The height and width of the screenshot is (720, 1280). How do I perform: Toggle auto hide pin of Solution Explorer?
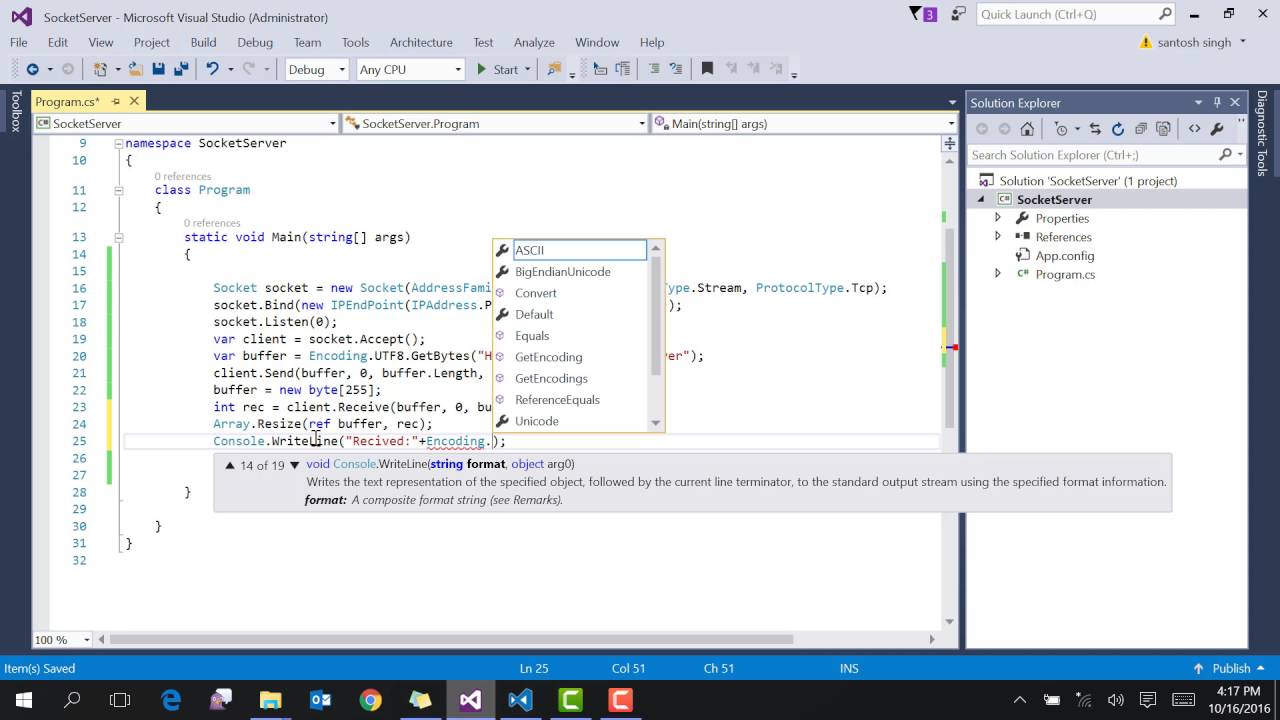[x=1217, y=102]
